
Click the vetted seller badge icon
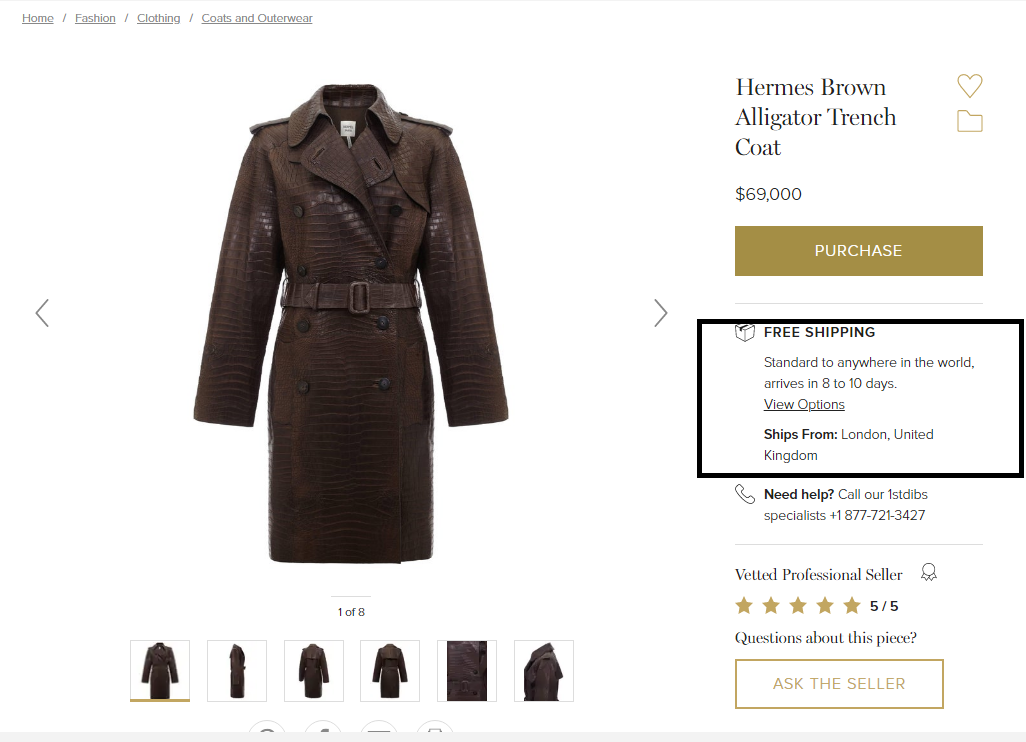tap(929, 573)
